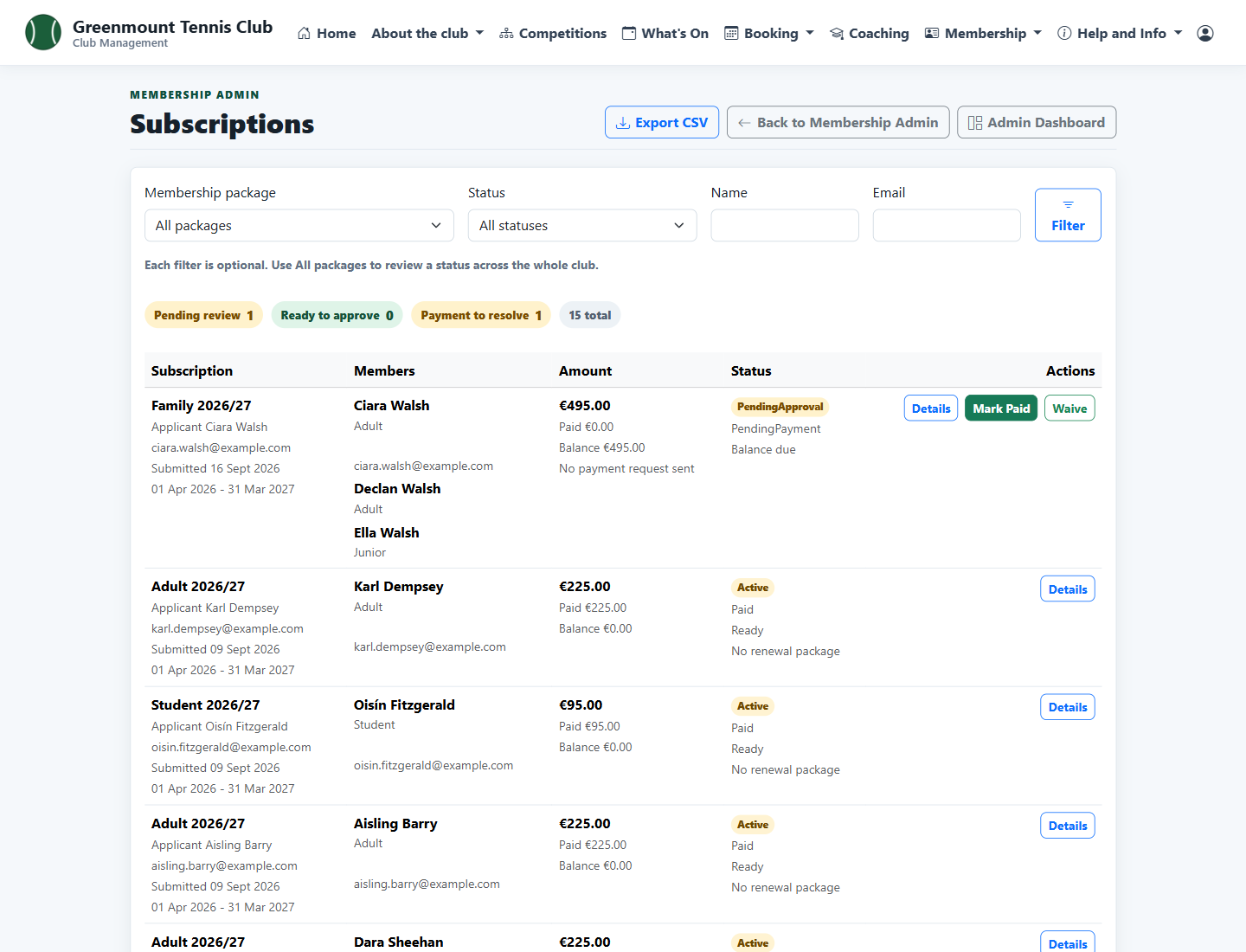This screenshot has height=952, width=1246.
Task: Click the €495.00 amount
Action: tap(585, 406)
